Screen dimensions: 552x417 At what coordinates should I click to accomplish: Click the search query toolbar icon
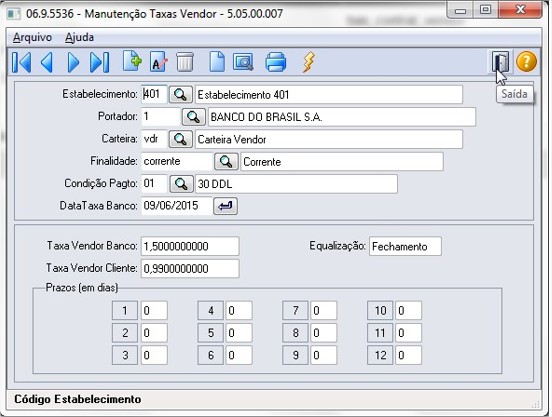[x=243, y=62]
